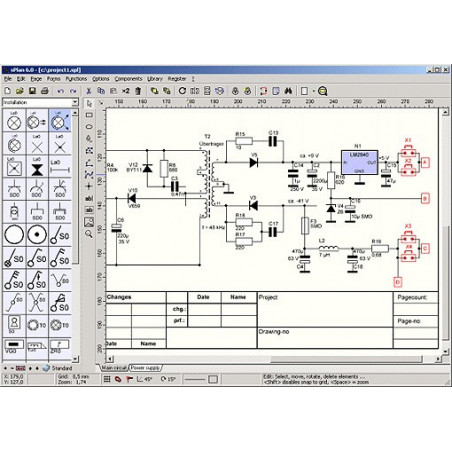The image size is (452, 452).
Task: Toggle the red flag icon in status bar
Action: click(x=129, y=379)
